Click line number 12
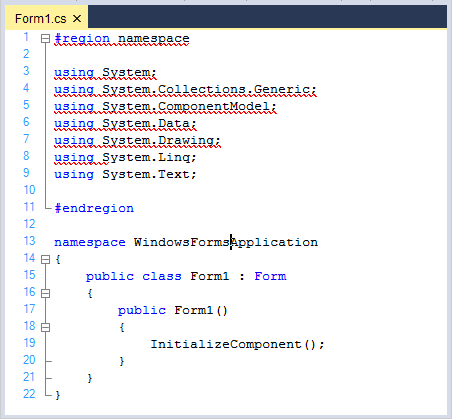This screenshot has height=419, width=452. pos(29,224)
